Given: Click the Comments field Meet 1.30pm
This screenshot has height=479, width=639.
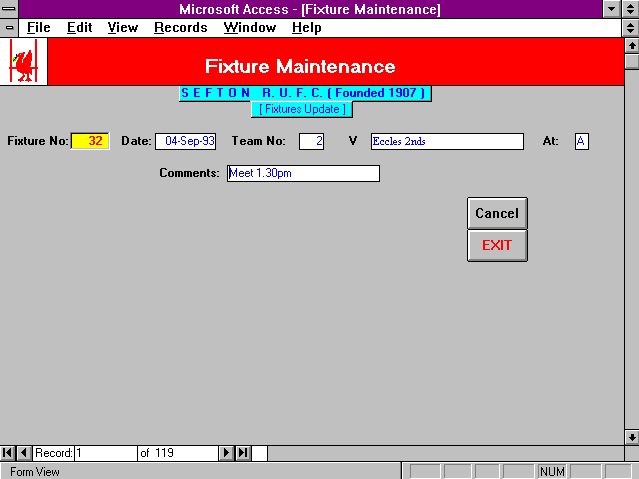Looking at the screenshot, I should pyautogui.click(x=303, y=173).
